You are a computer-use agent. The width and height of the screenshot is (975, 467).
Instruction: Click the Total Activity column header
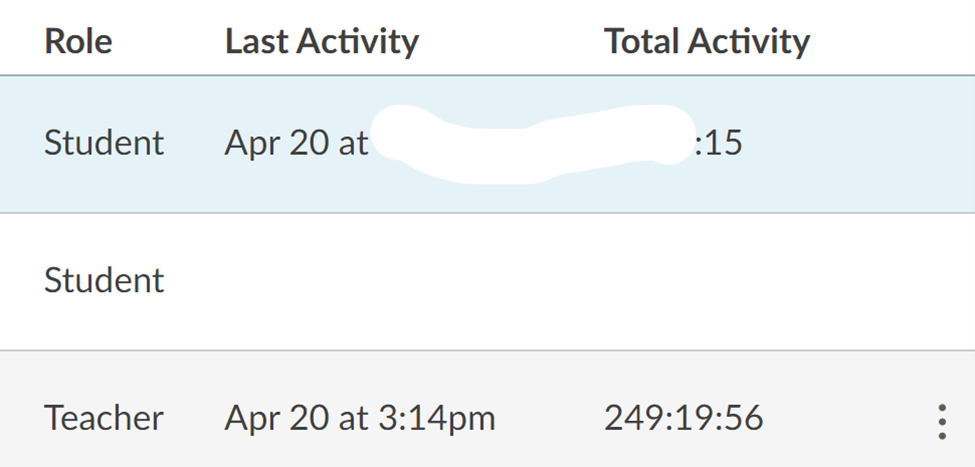[706, 41]
